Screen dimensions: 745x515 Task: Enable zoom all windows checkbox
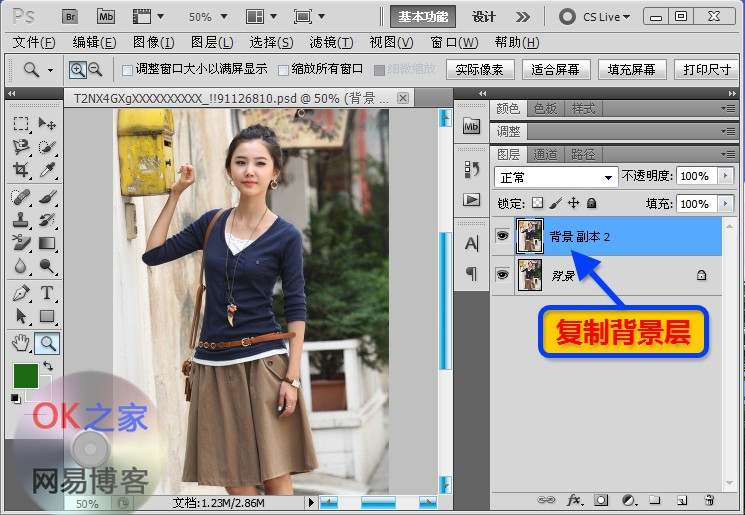pos(283,70)
